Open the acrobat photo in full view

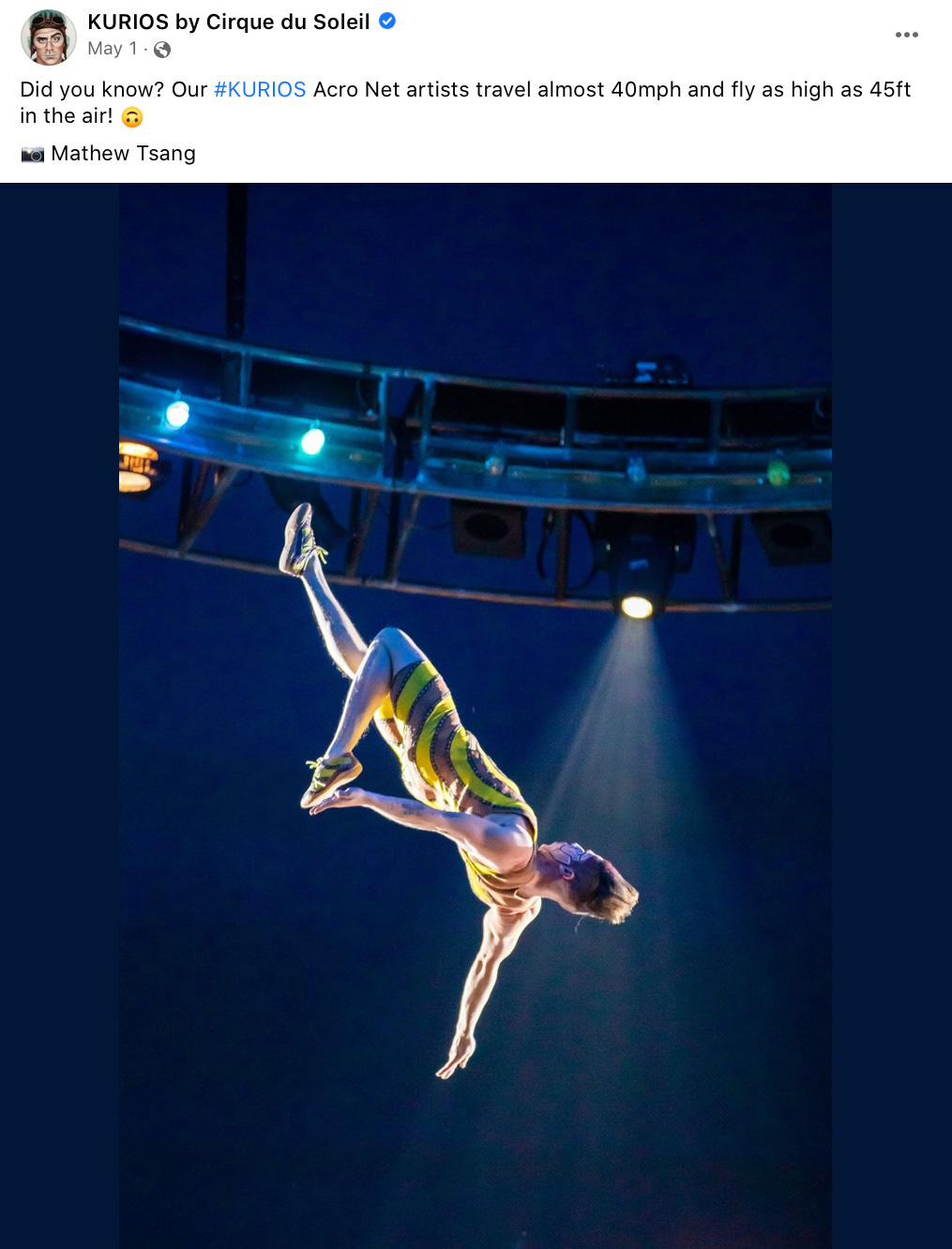click(x=476, y=715)
